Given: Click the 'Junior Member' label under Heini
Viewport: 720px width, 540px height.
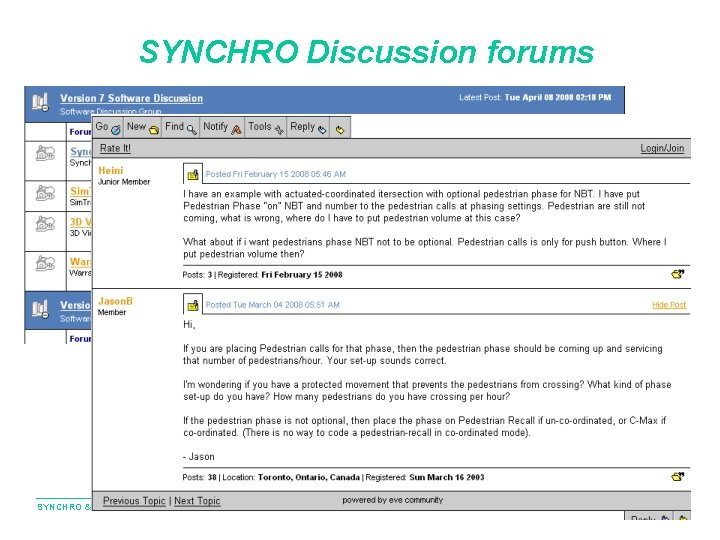Looking at the screenshot, I should pyautogui.click(x=124, y=182).
